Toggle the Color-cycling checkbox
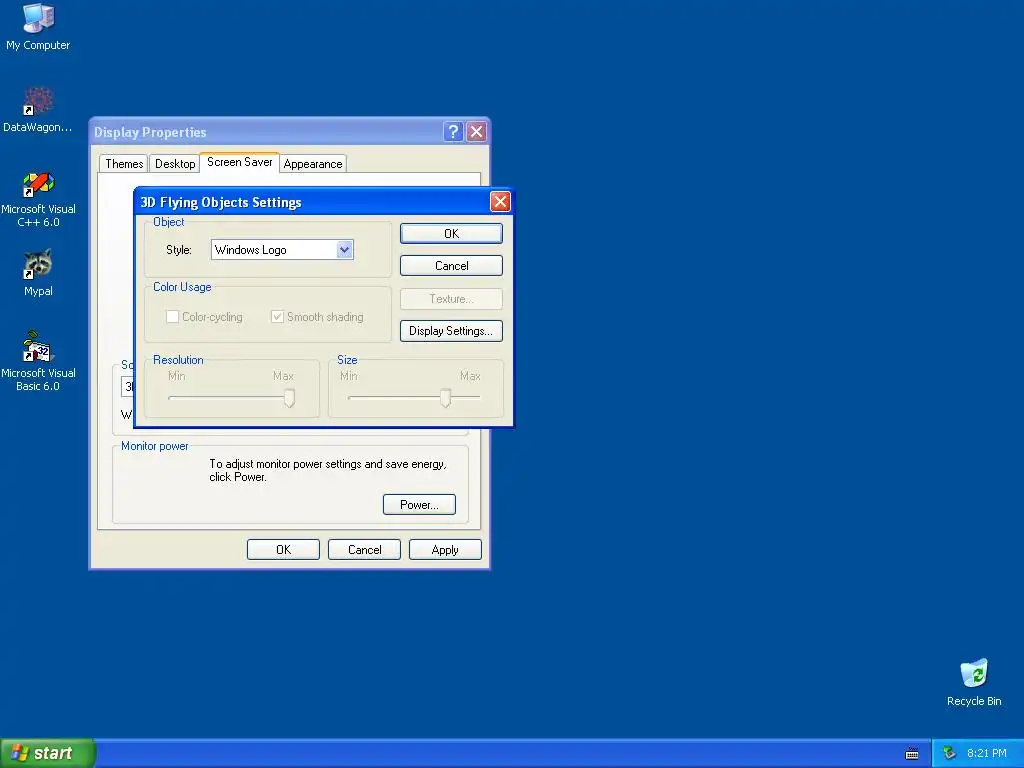Image resolution: width=1024 pixels, height=768 pixels. tap(172, 317)
